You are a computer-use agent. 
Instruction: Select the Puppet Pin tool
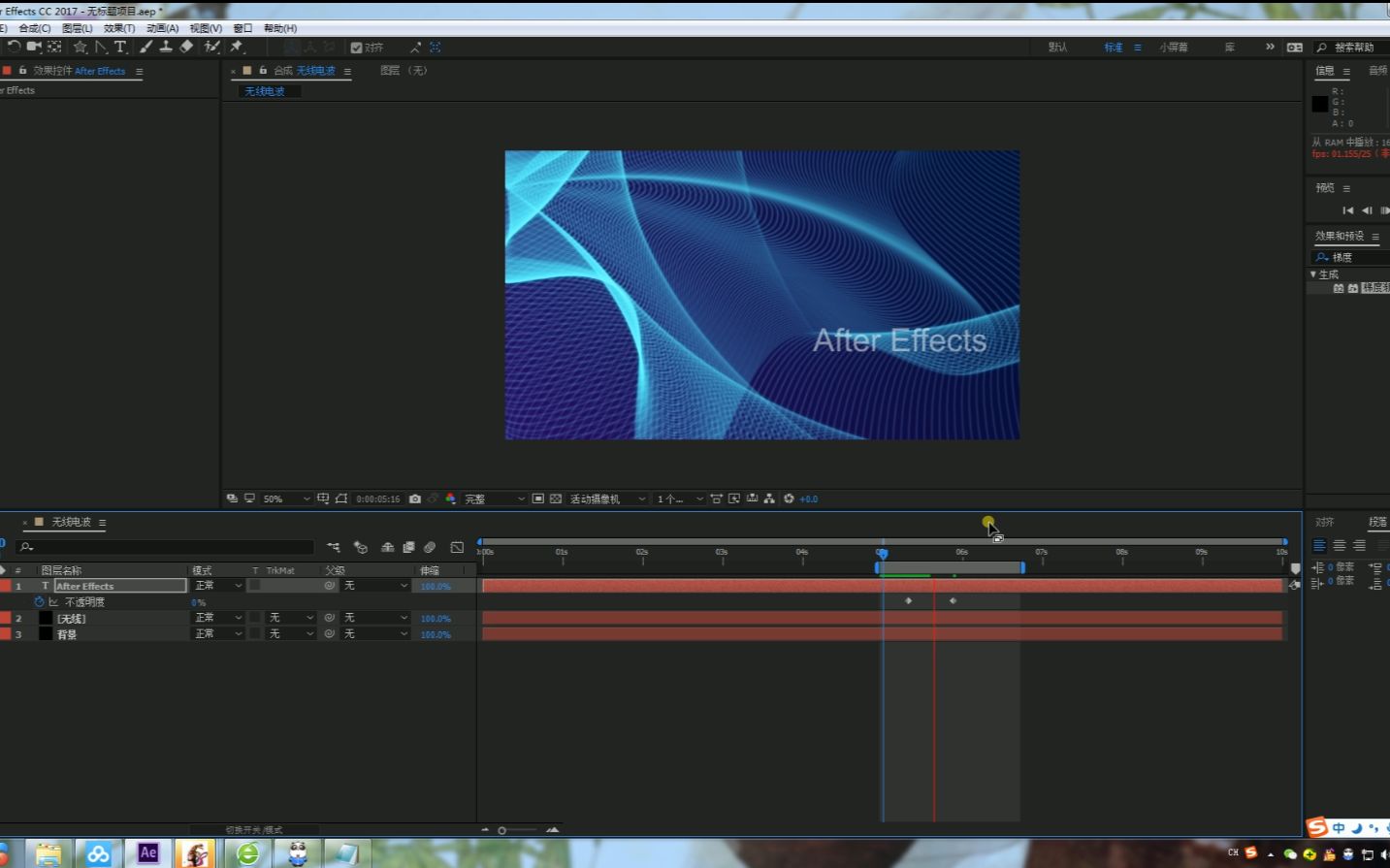click(237, 47)
